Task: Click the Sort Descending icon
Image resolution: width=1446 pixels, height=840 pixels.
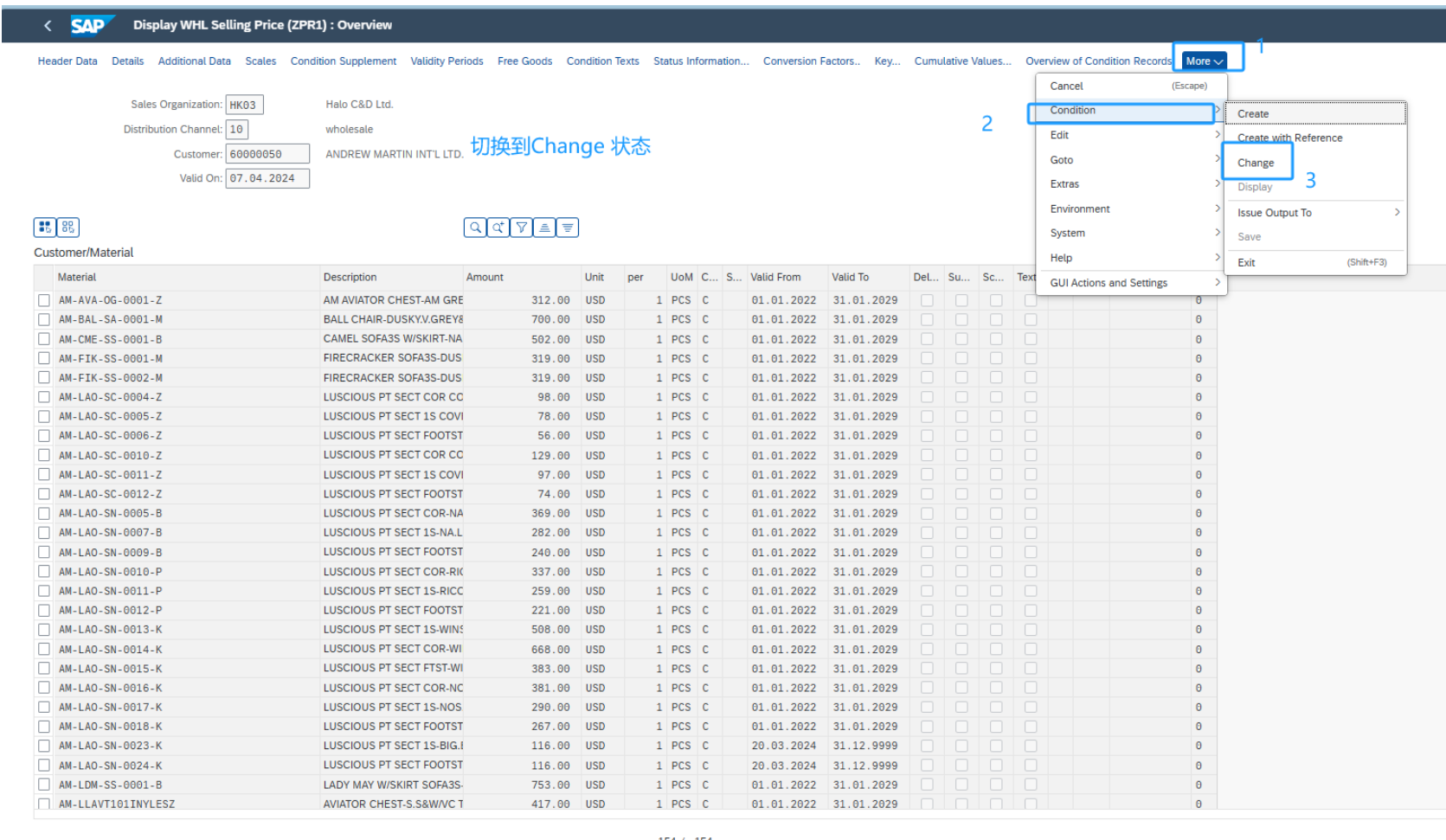Action: tap(568, 228)
